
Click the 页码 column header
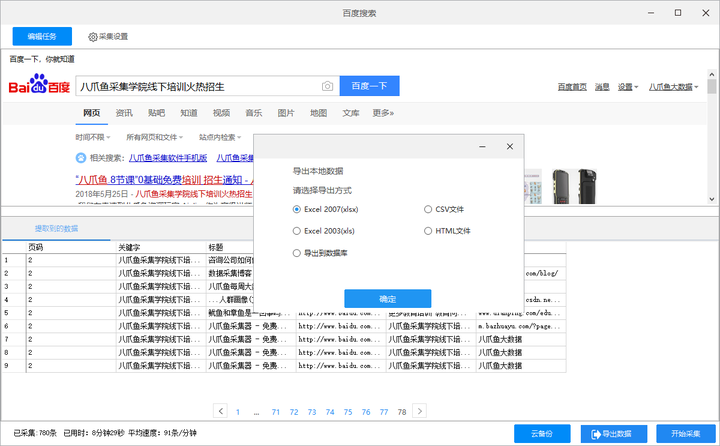coord(71,247)
